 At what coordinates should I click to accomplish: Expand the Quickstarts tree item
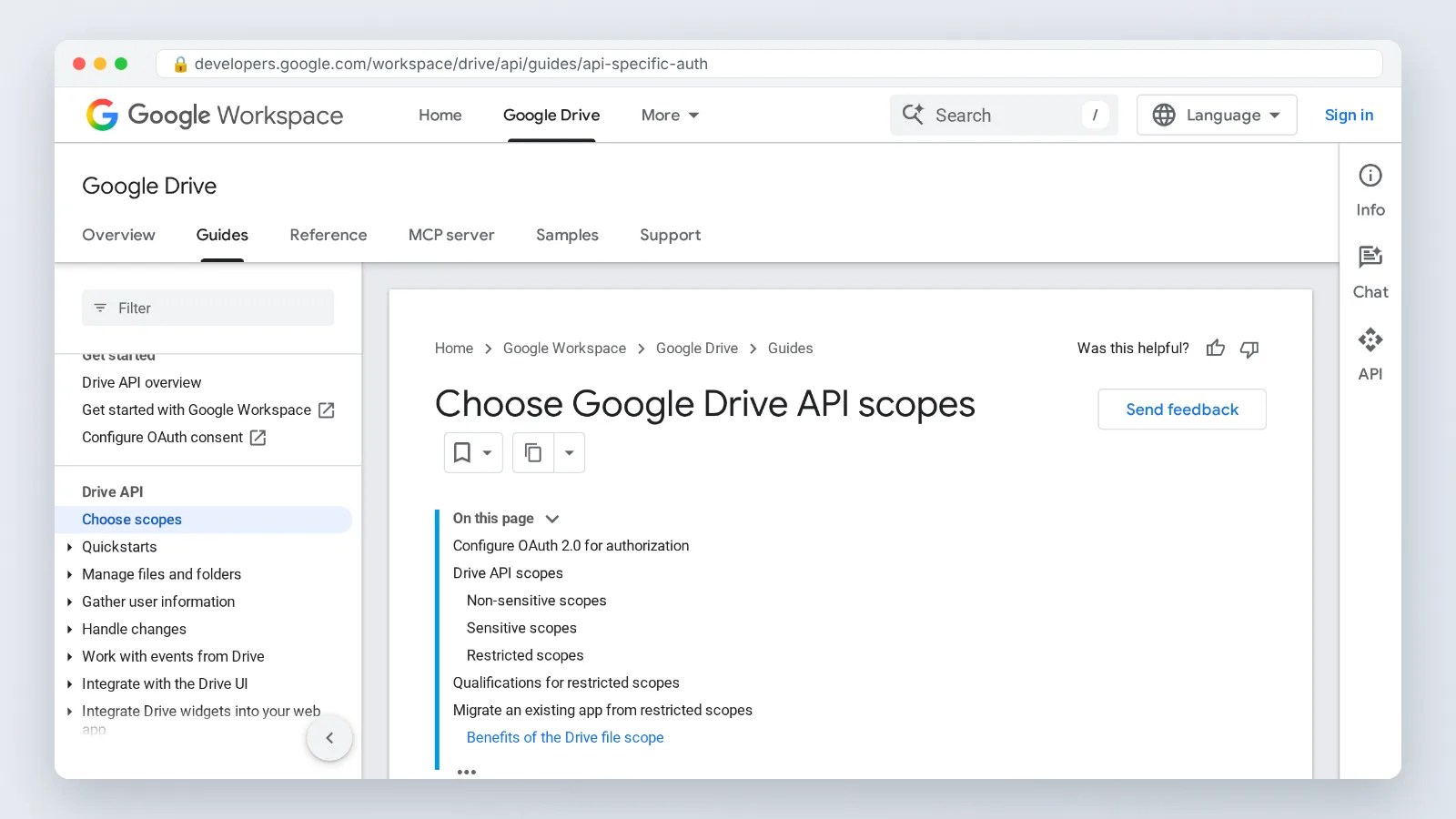point(70,547)
